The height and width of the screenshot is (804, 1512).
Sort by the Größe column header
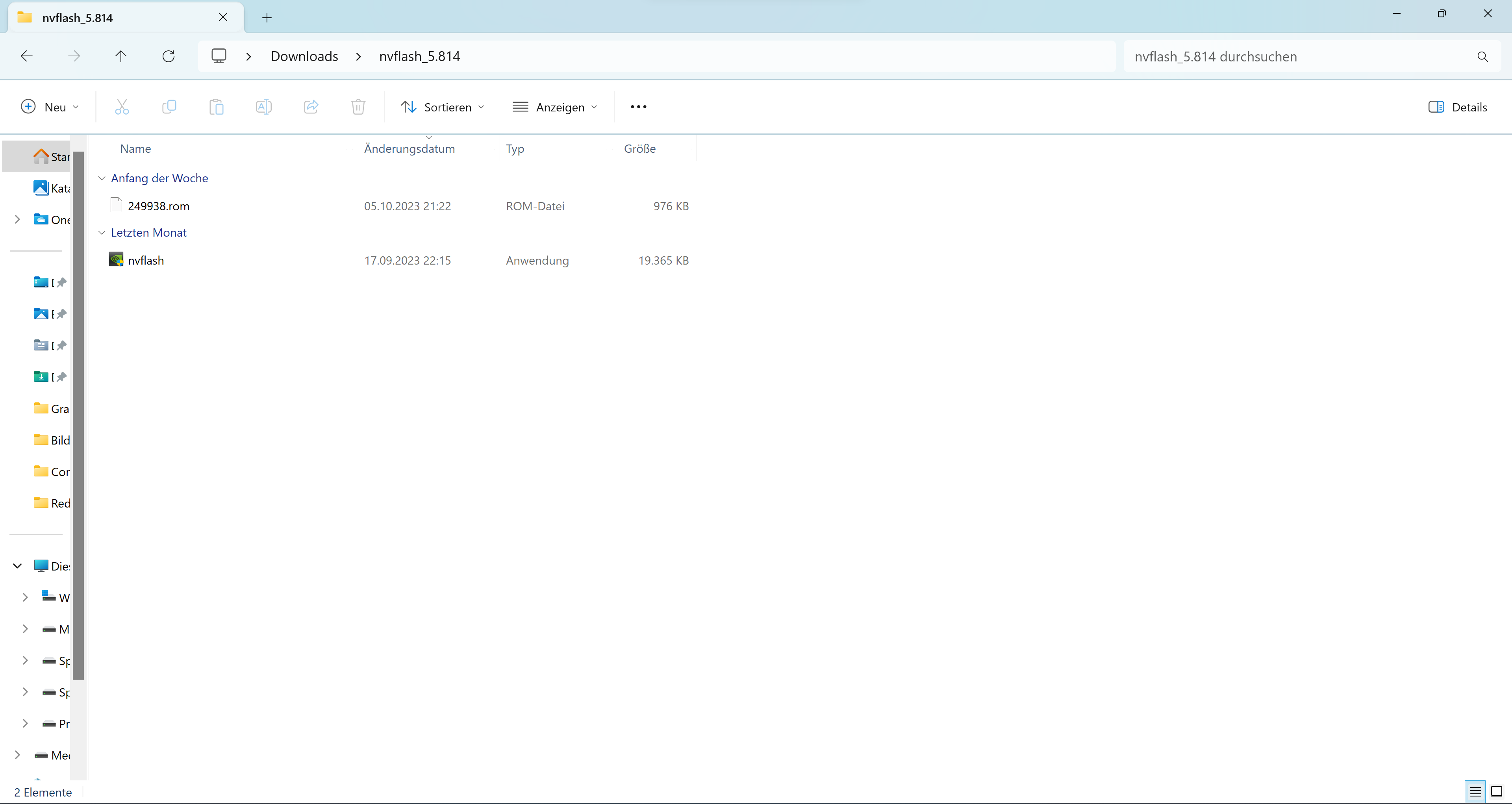point(640,148)
